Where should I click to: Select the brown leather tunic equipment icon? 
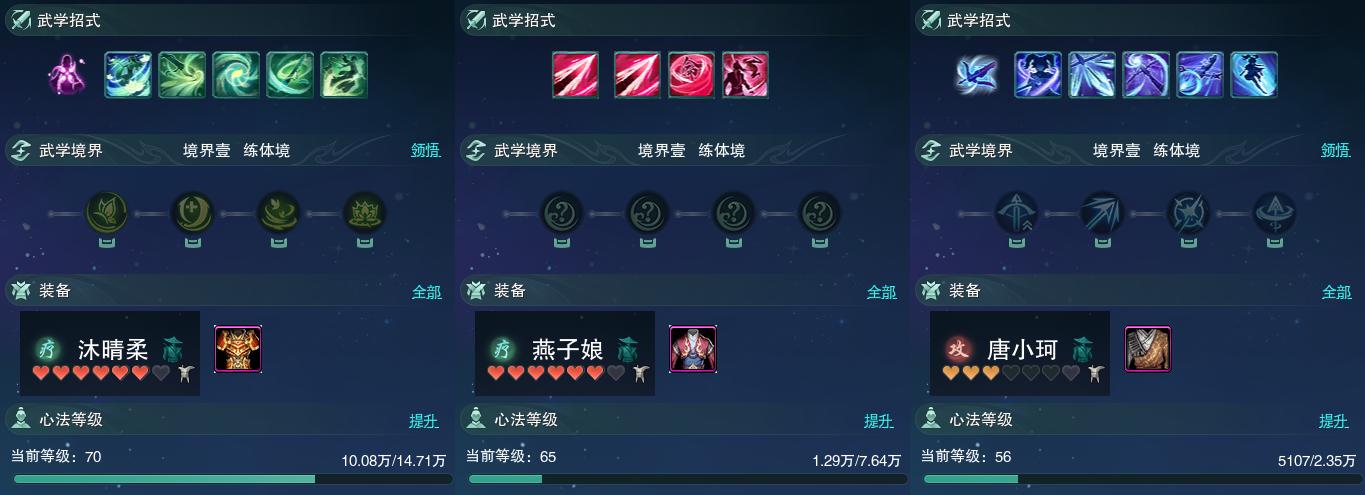tap(1148, 349)
